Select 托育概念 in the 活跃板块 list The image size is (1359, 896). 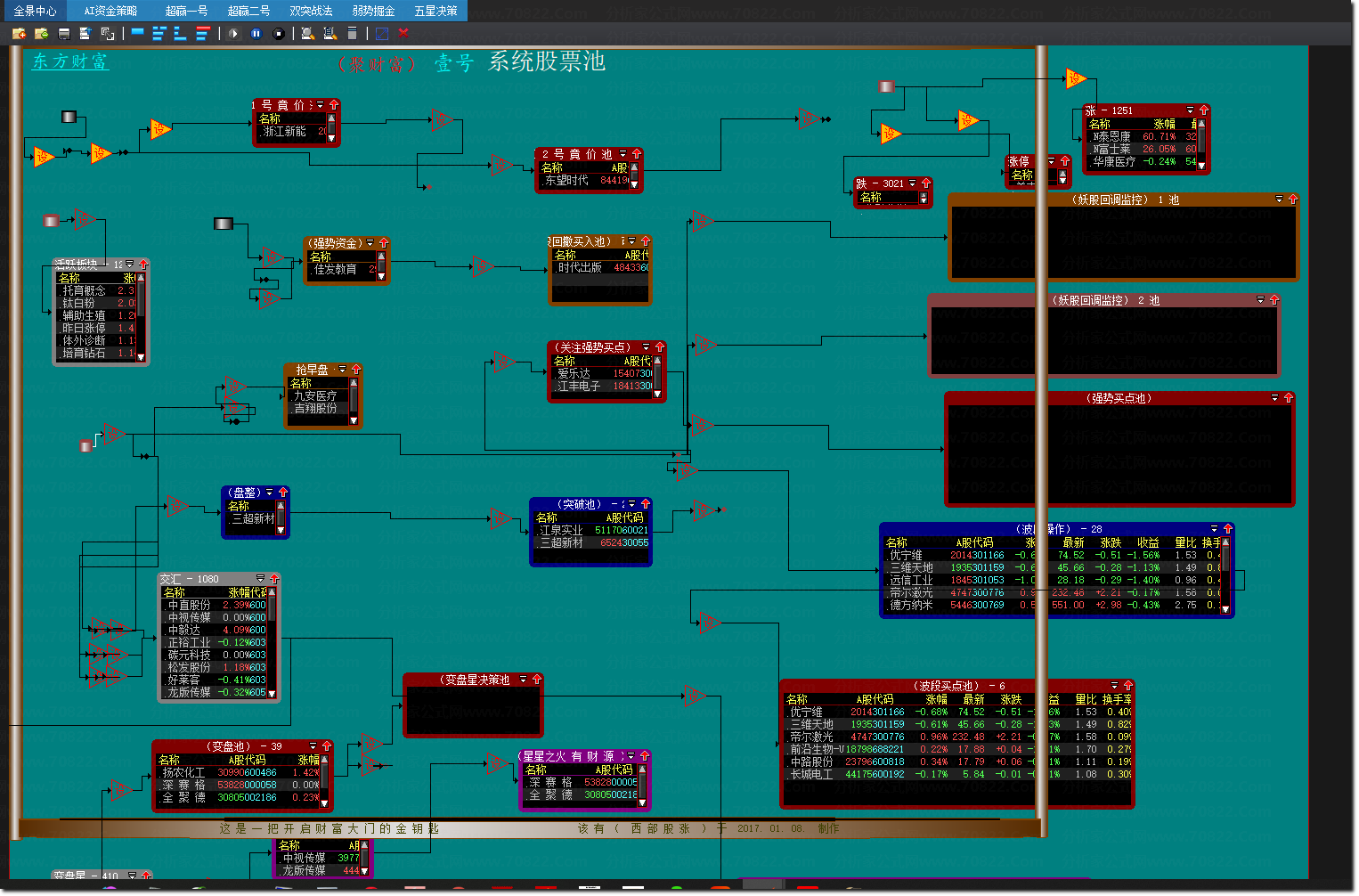(x=84, y=290)
